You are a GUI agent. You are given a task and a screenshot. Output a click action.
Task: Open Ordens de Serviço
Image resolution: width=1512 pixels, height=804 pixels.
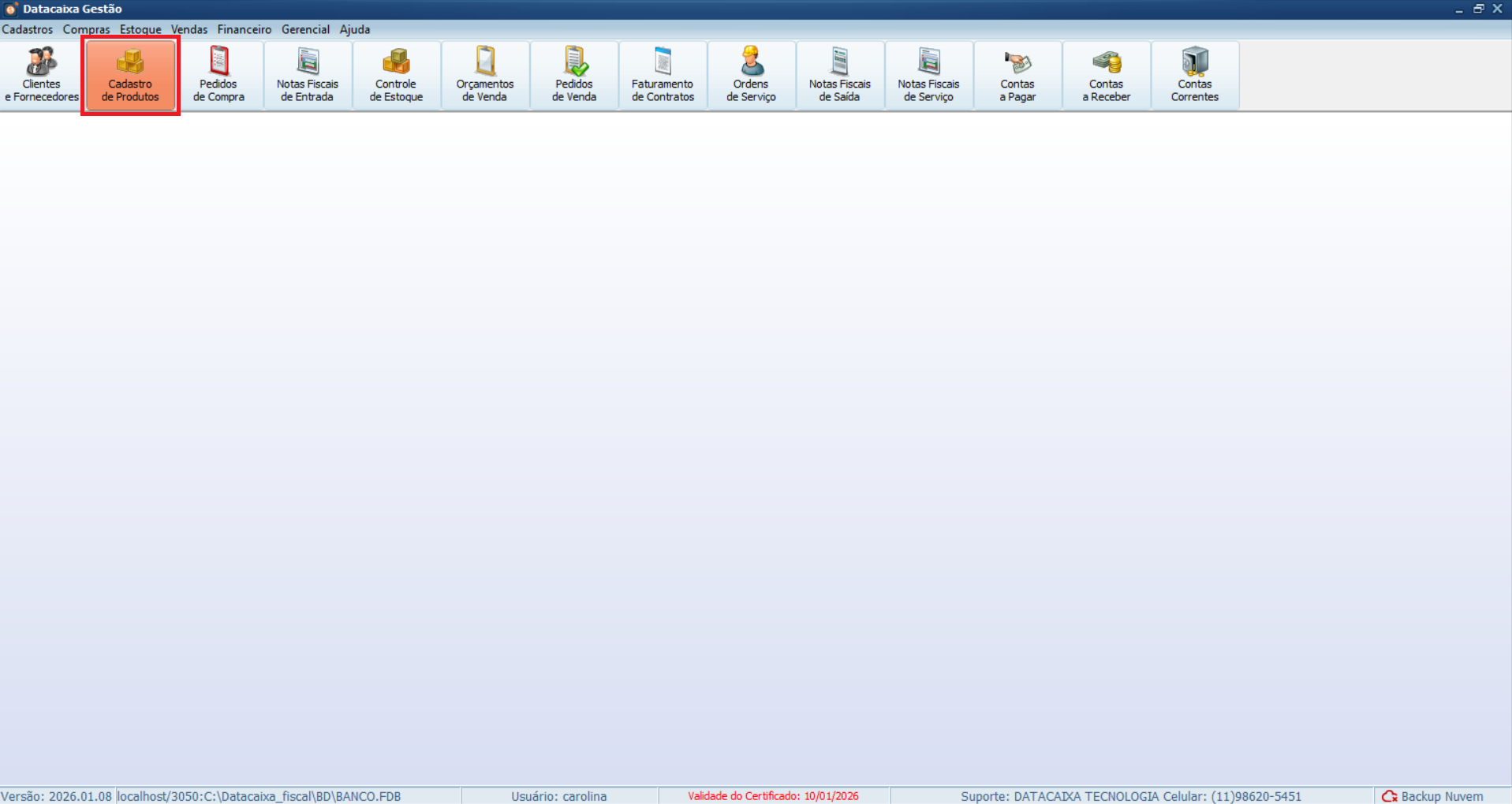point(751,76)
